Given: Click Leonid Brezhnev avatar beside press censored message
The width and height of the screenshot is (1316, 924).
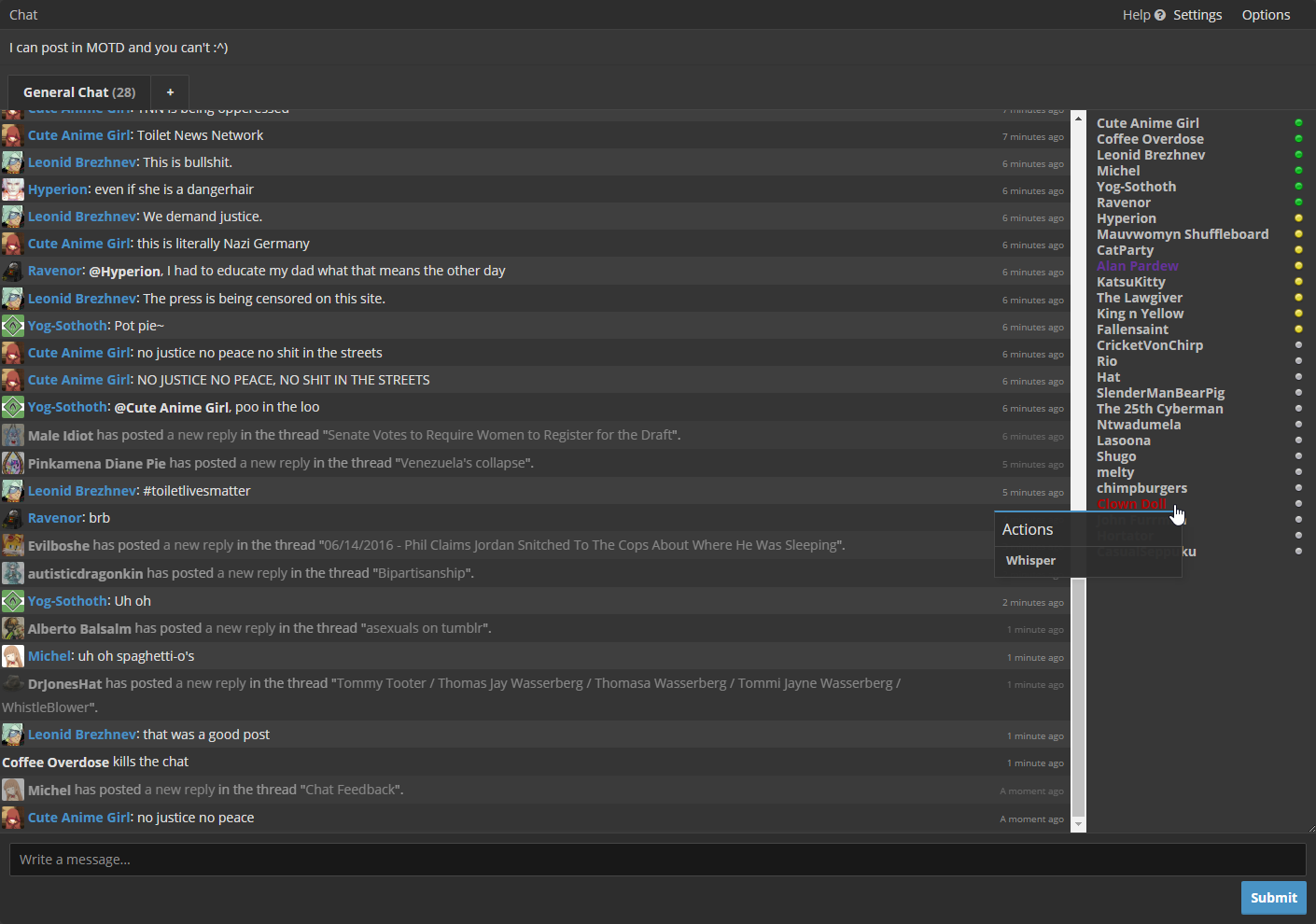Looking at the screenshot, I should point(12,299).
